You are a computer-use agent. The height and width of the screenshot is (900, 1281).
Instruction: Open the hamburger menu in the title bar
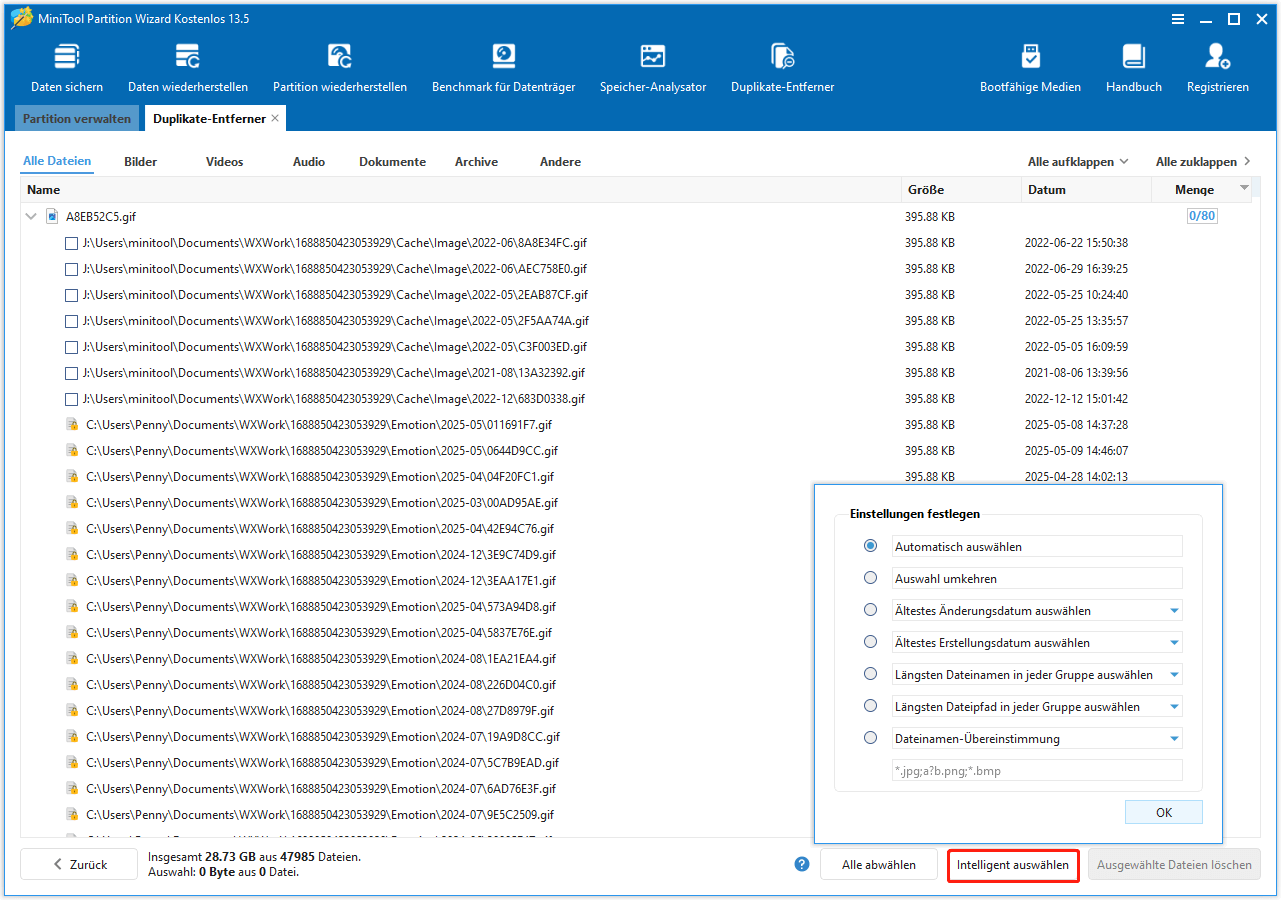pos(1178,18)
